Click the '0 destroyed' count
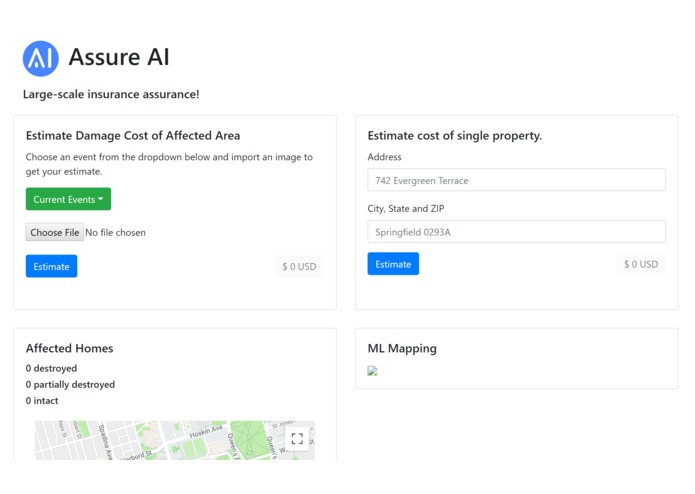 tap(51, 368)
